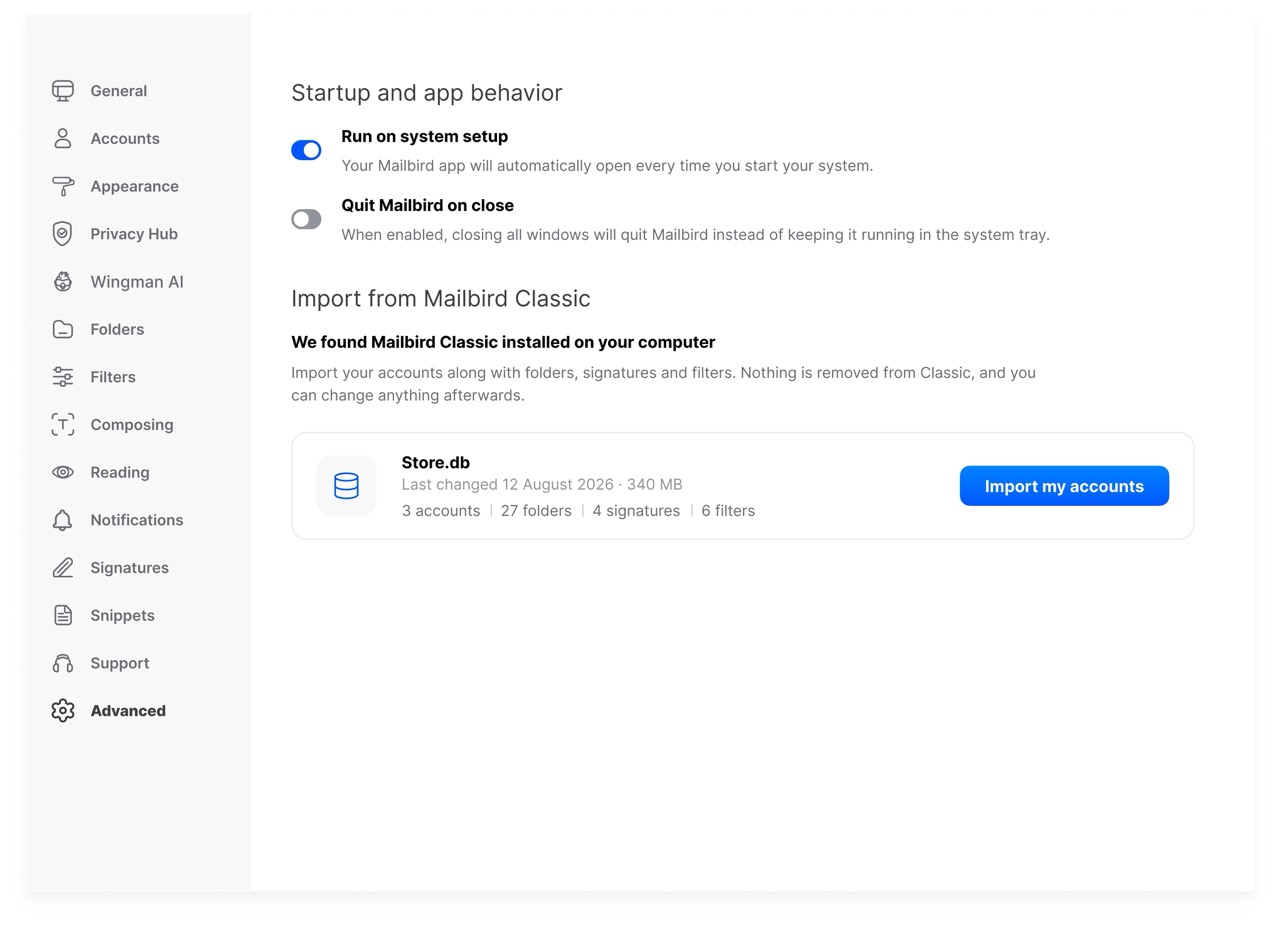Enable Quit Mailbird on close toggle
Viewport: 1280px width, 929px height.
pos(306,219)
